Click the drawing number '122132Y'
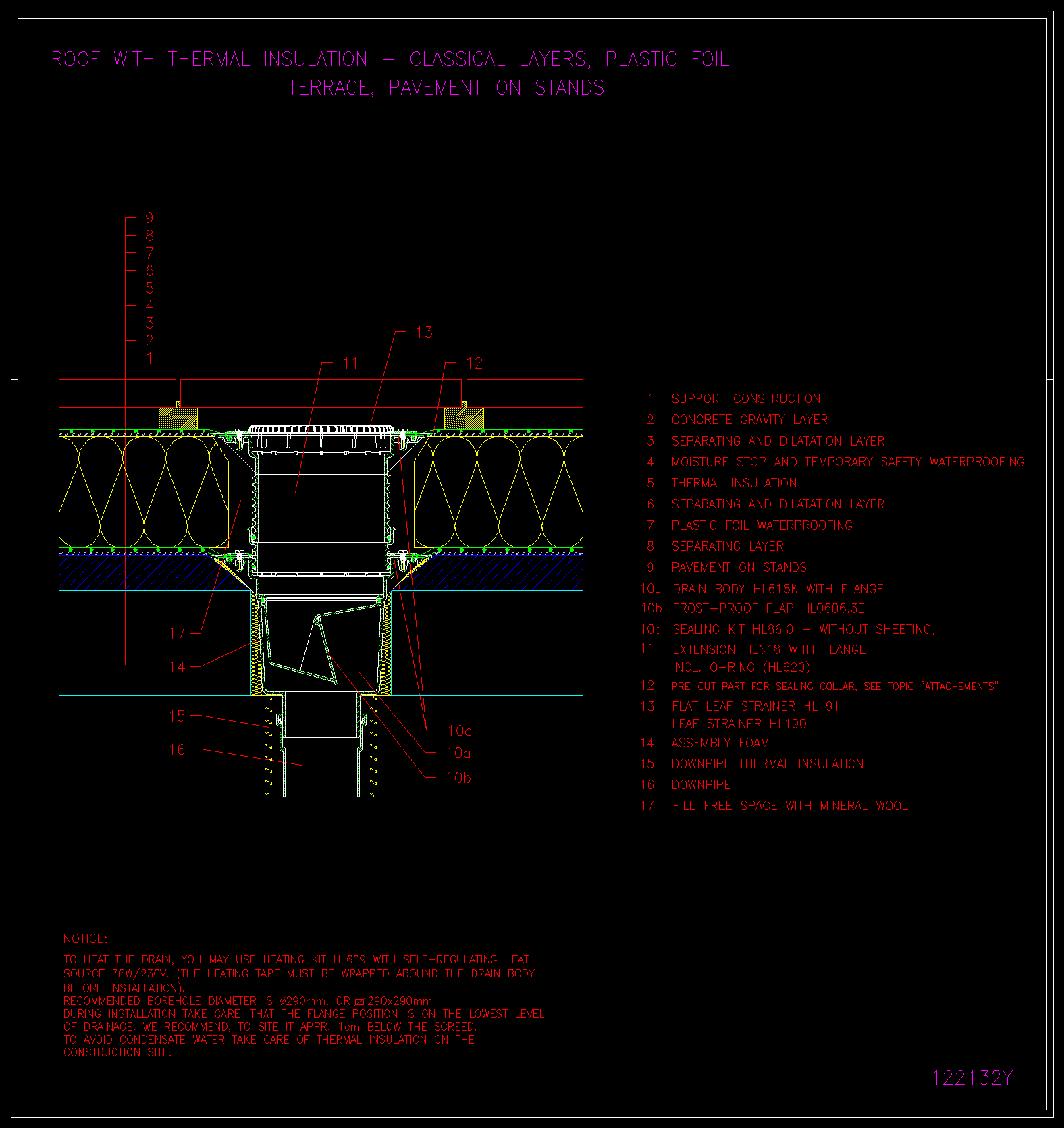Screen dimensions: 1064x1128 point(972,1078)
